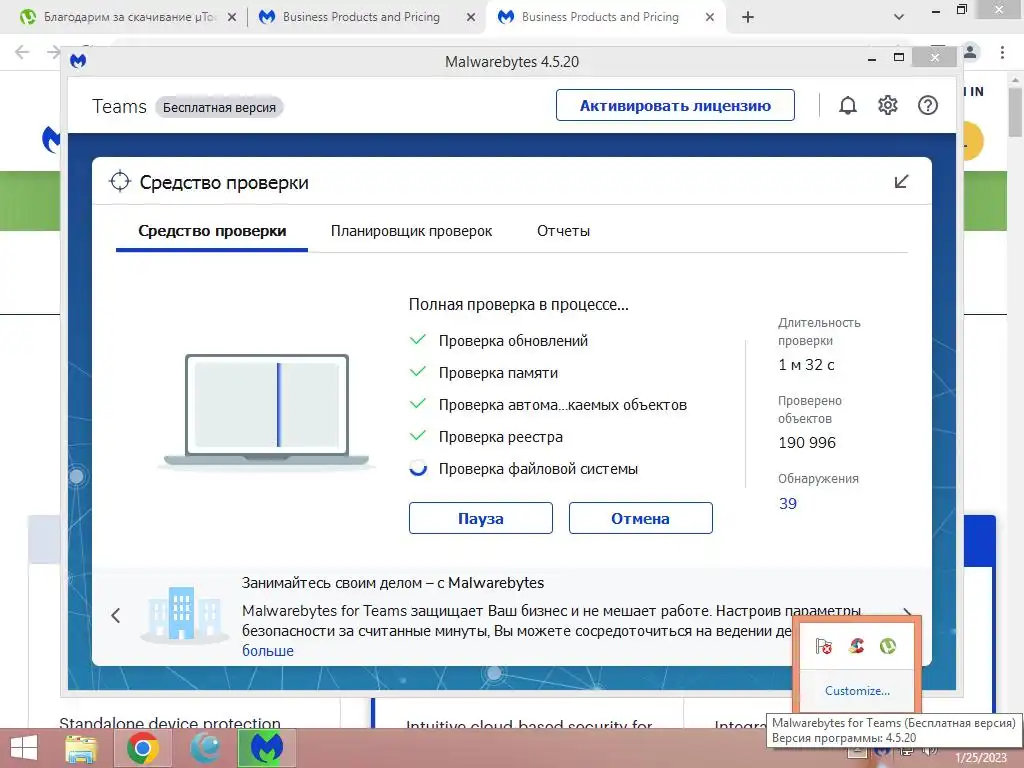Screen dimensions: 1024x768
Task: Open the blue globe app on the taskbar
Action: [204, 748]
